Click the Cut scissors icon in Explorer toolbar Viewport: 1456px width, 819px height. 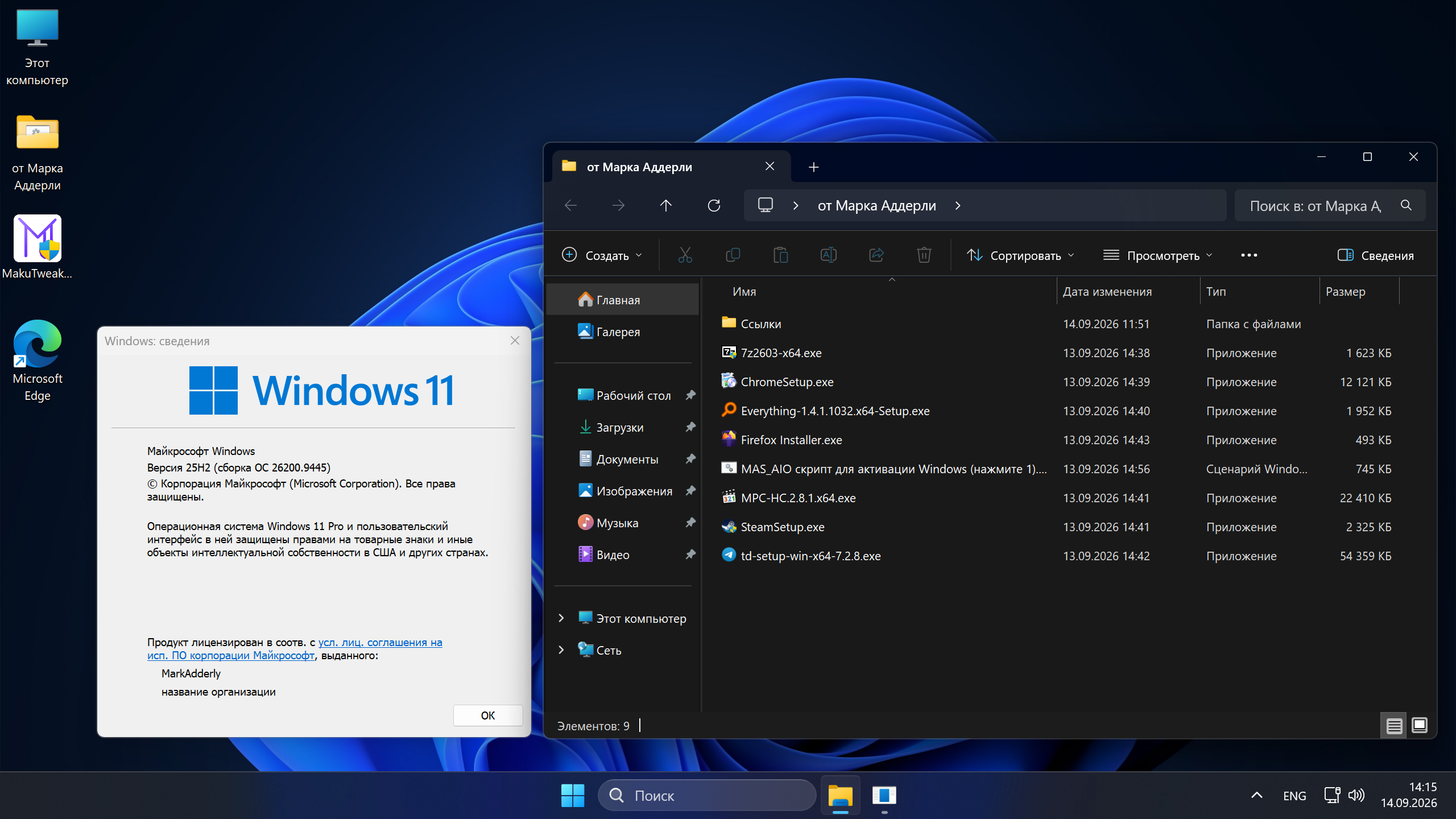[685, 255]
